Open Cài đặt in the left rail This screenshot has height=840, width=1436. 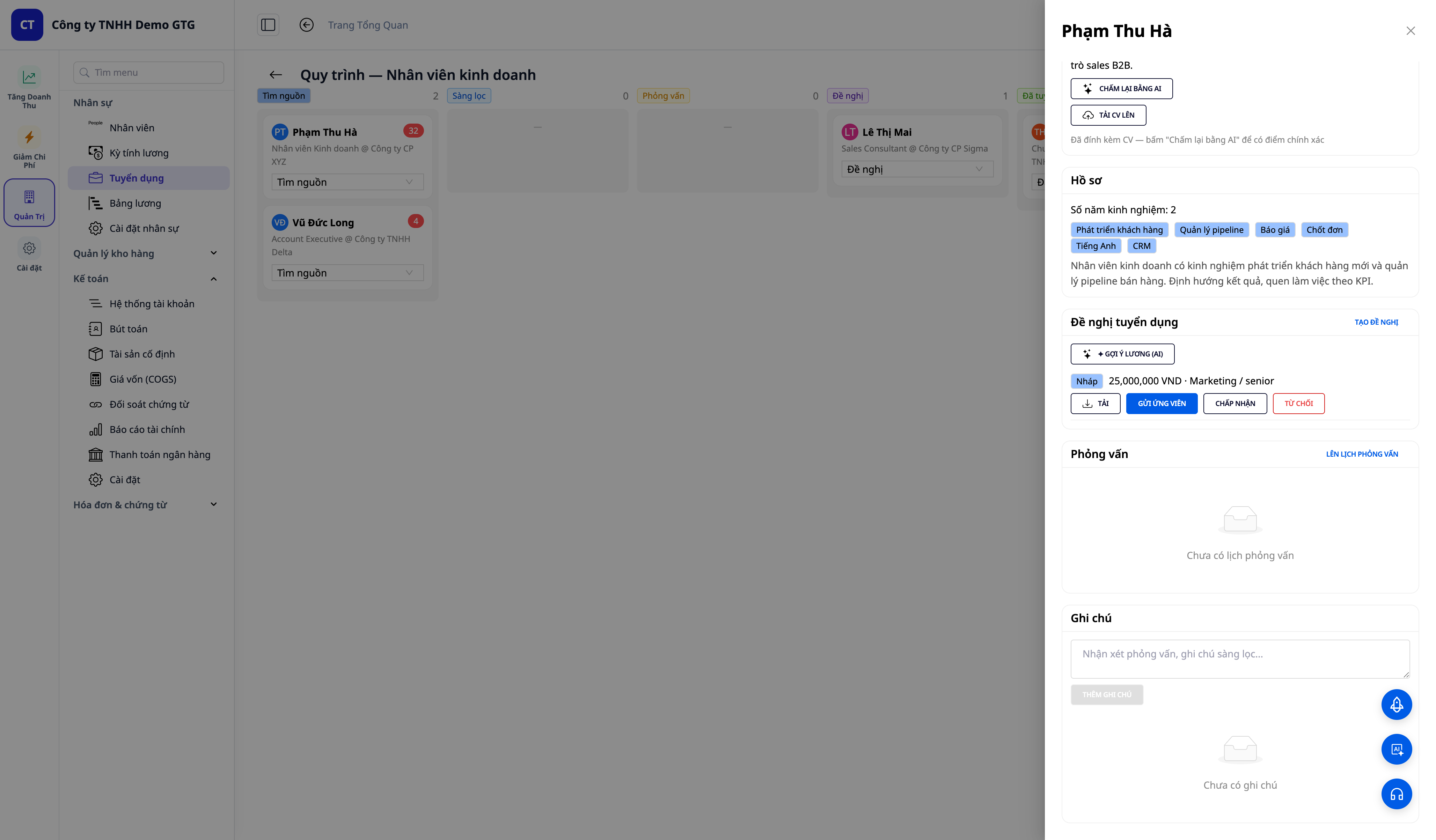click(x=29, y=255)
